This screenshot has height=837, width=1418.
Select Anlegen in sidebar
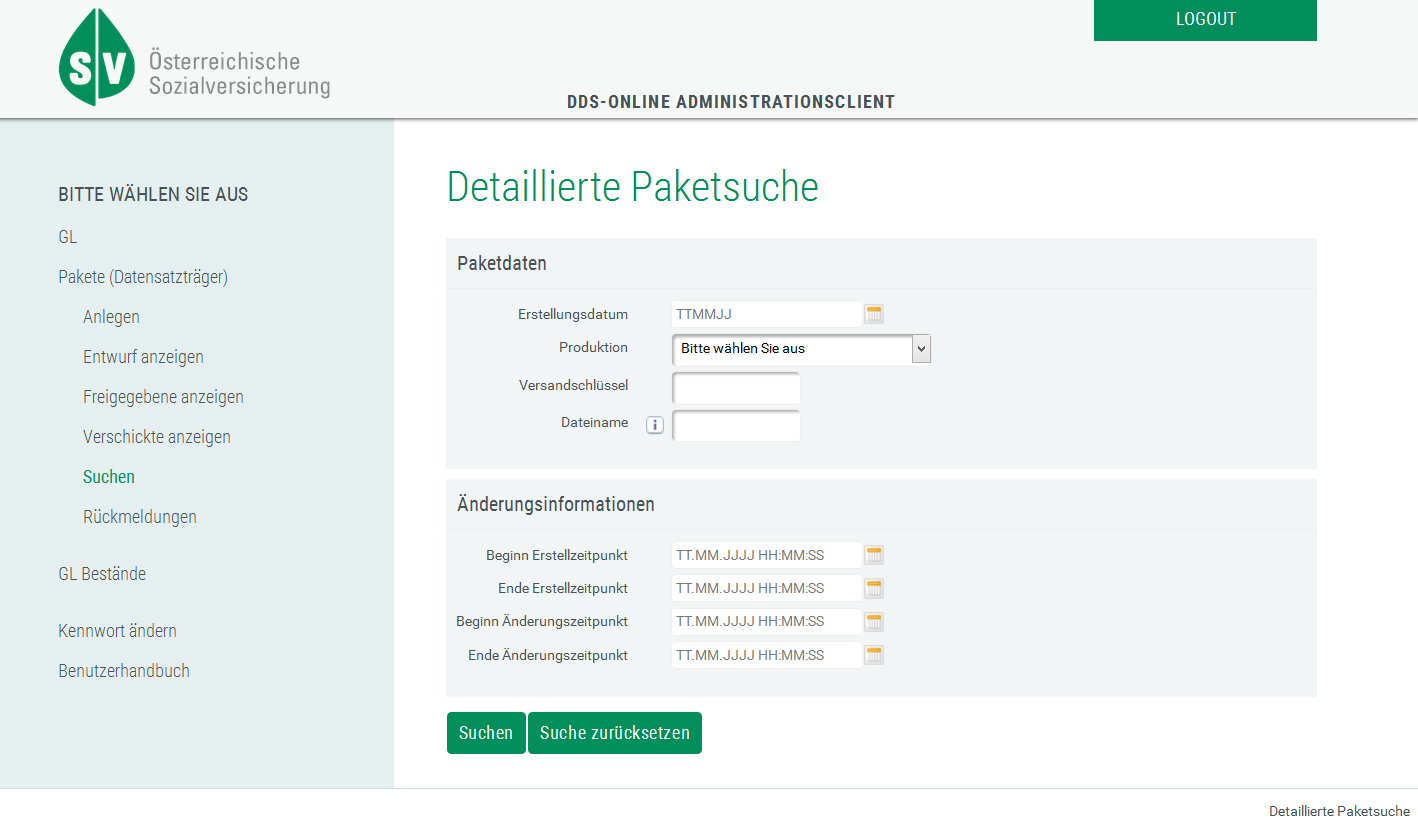tap(111, 317)
